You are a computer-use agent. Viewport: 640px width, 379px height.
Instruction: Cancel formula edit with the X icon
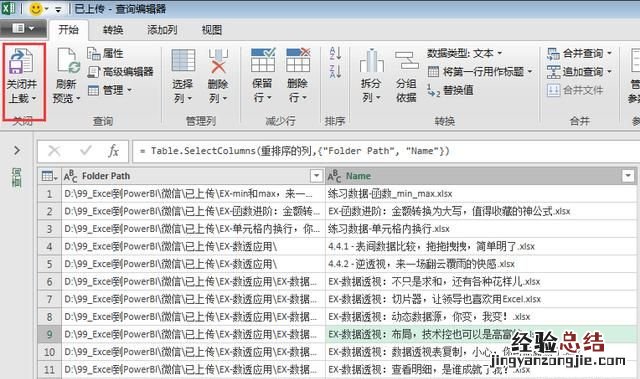54,151
